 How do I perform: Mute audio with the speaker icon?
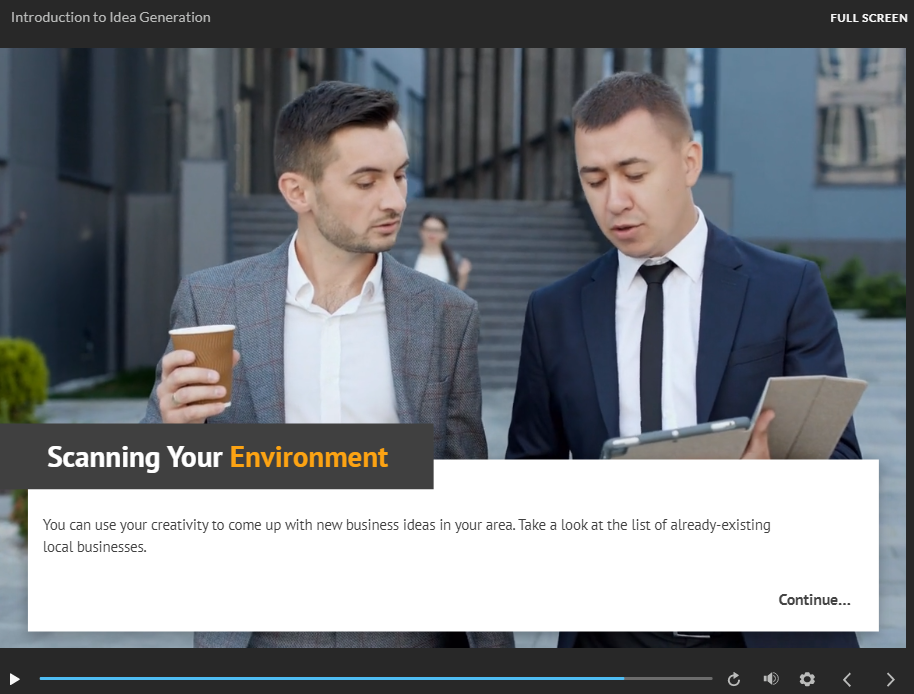click(x=770, y=679)
